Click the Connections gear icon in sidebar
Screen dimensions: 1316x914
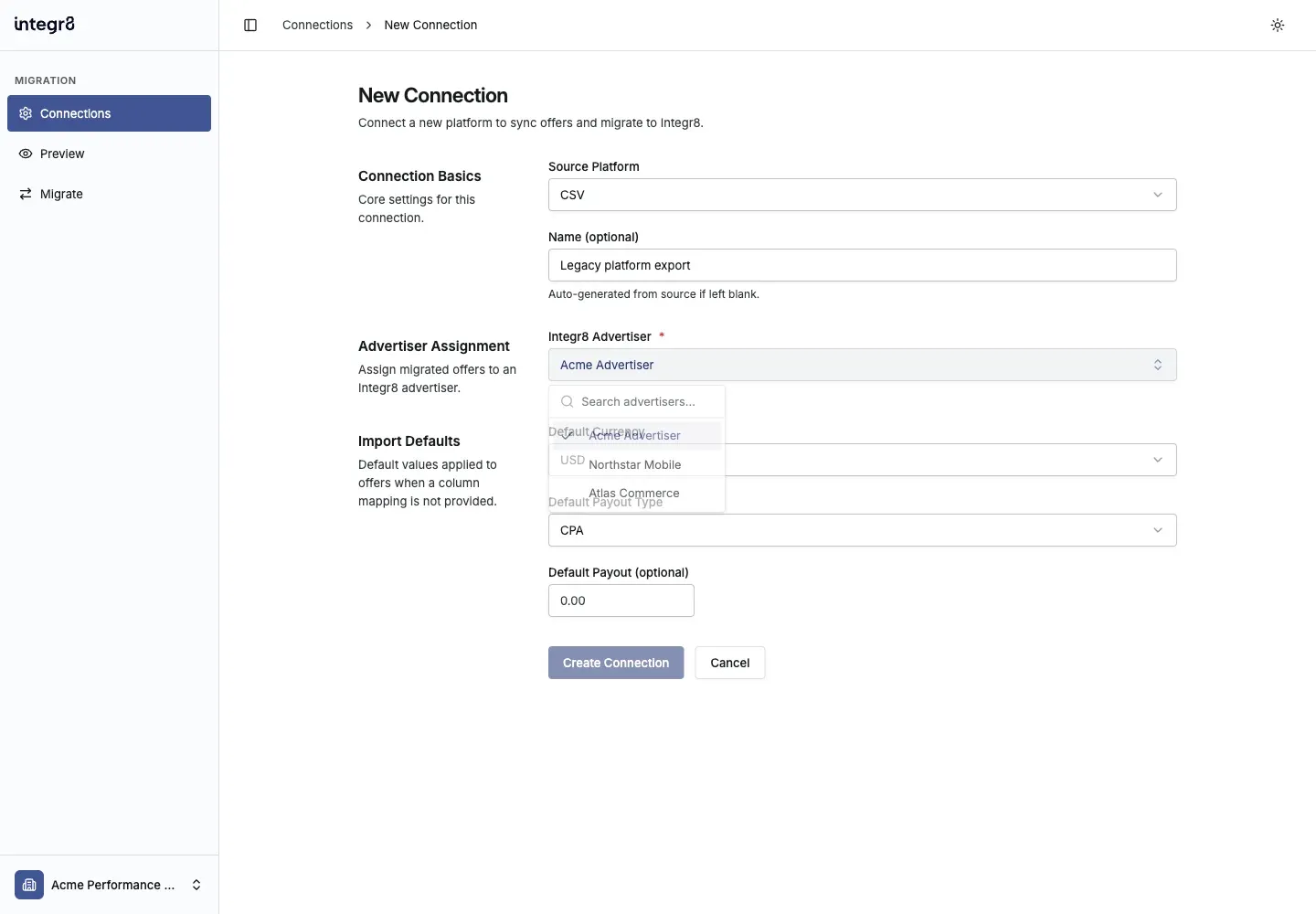coord(26,113)
